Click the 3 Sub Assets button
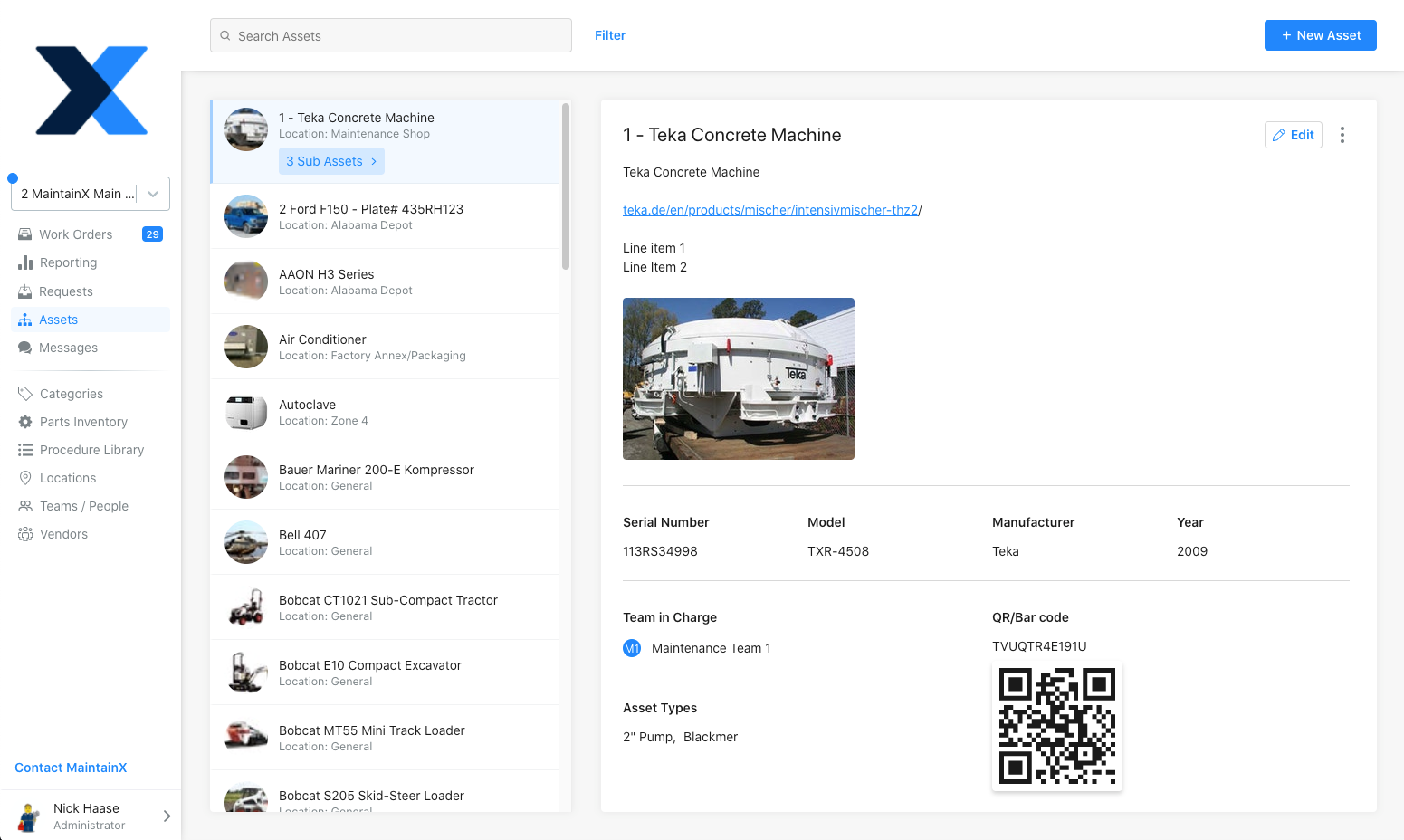Screen dimensions: 1404x840 pos(332,161)
